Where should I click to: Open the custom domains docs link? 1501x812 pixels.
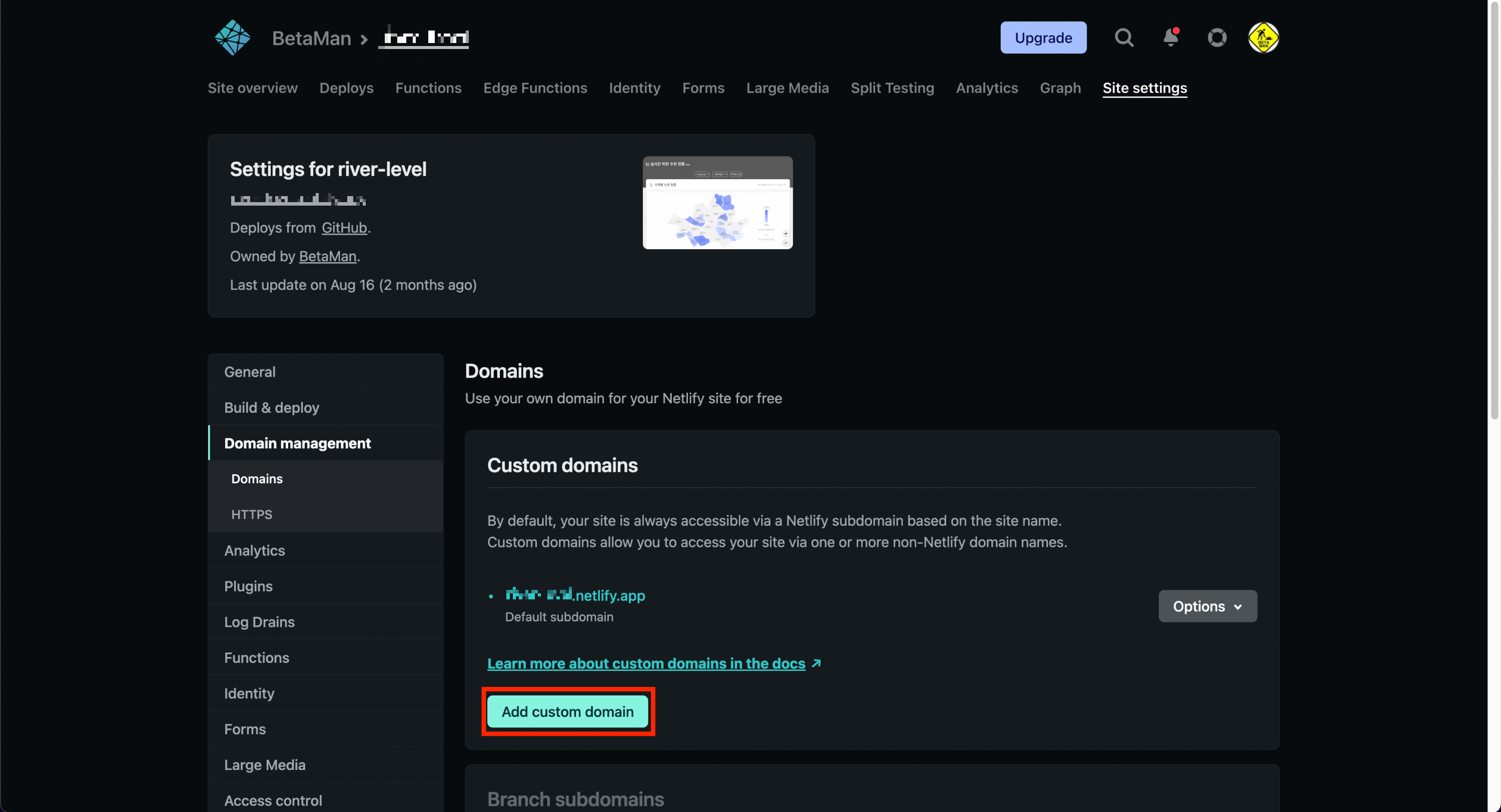(645, 663)
